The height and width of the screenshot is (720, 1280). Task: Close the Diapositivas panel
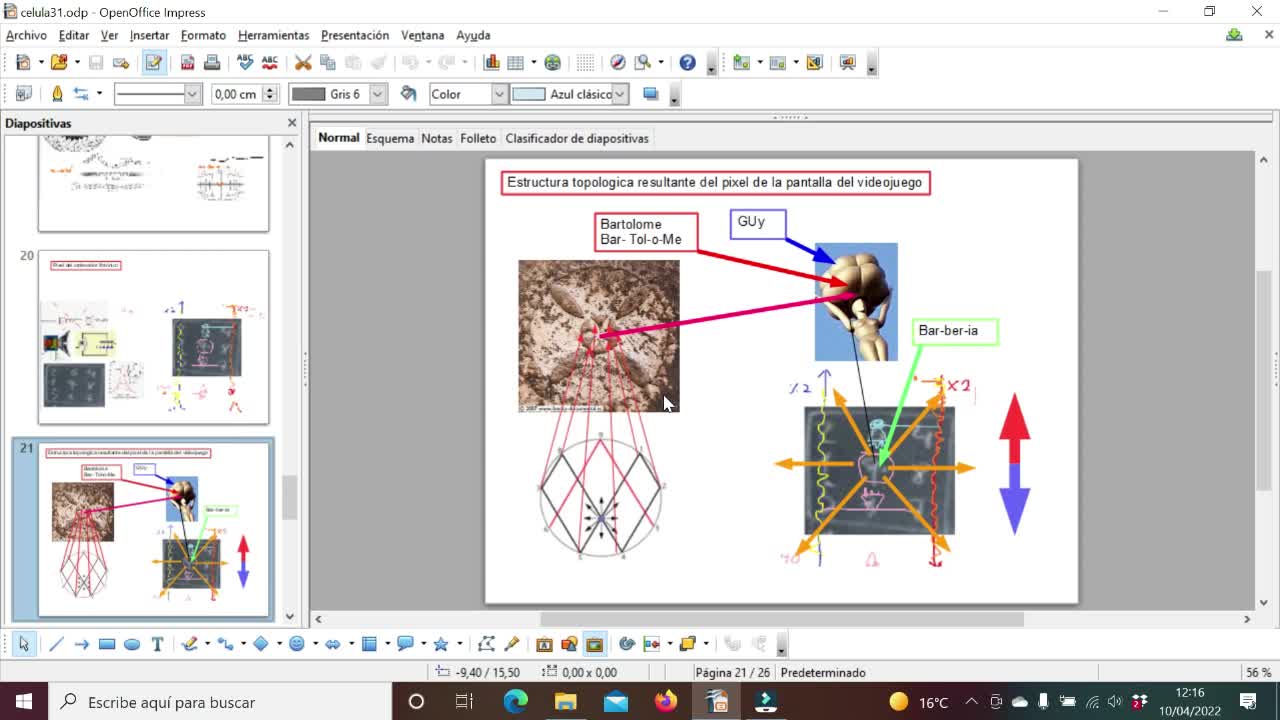coord(292,123)
